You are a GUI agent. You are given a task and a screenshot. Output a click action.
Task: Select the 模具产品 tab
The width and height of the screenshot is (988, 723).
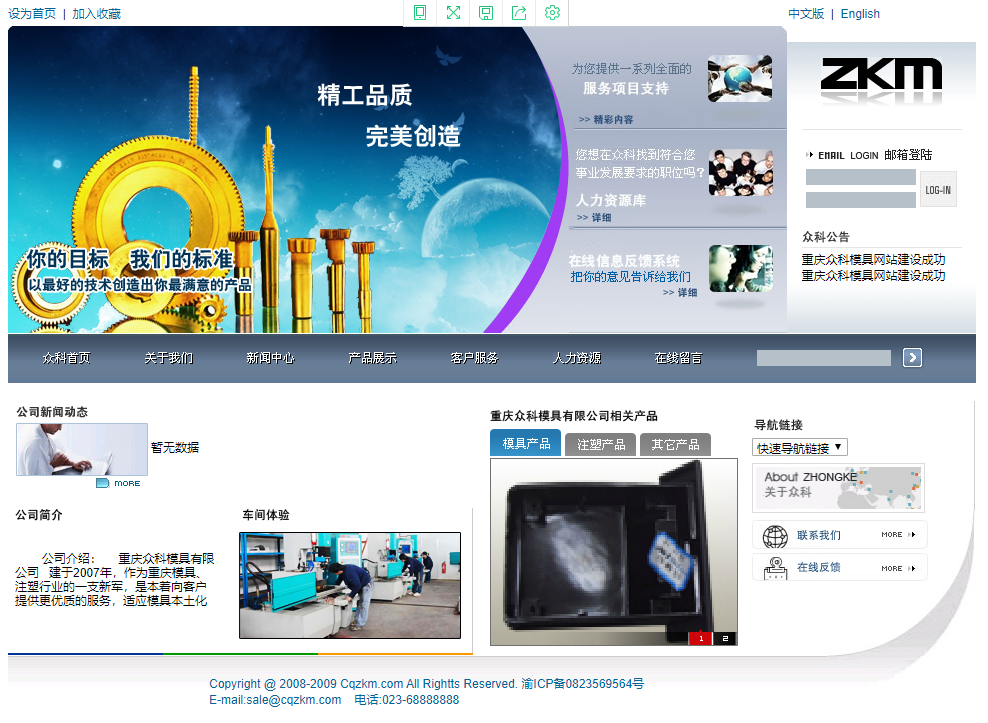pos(526,443)
